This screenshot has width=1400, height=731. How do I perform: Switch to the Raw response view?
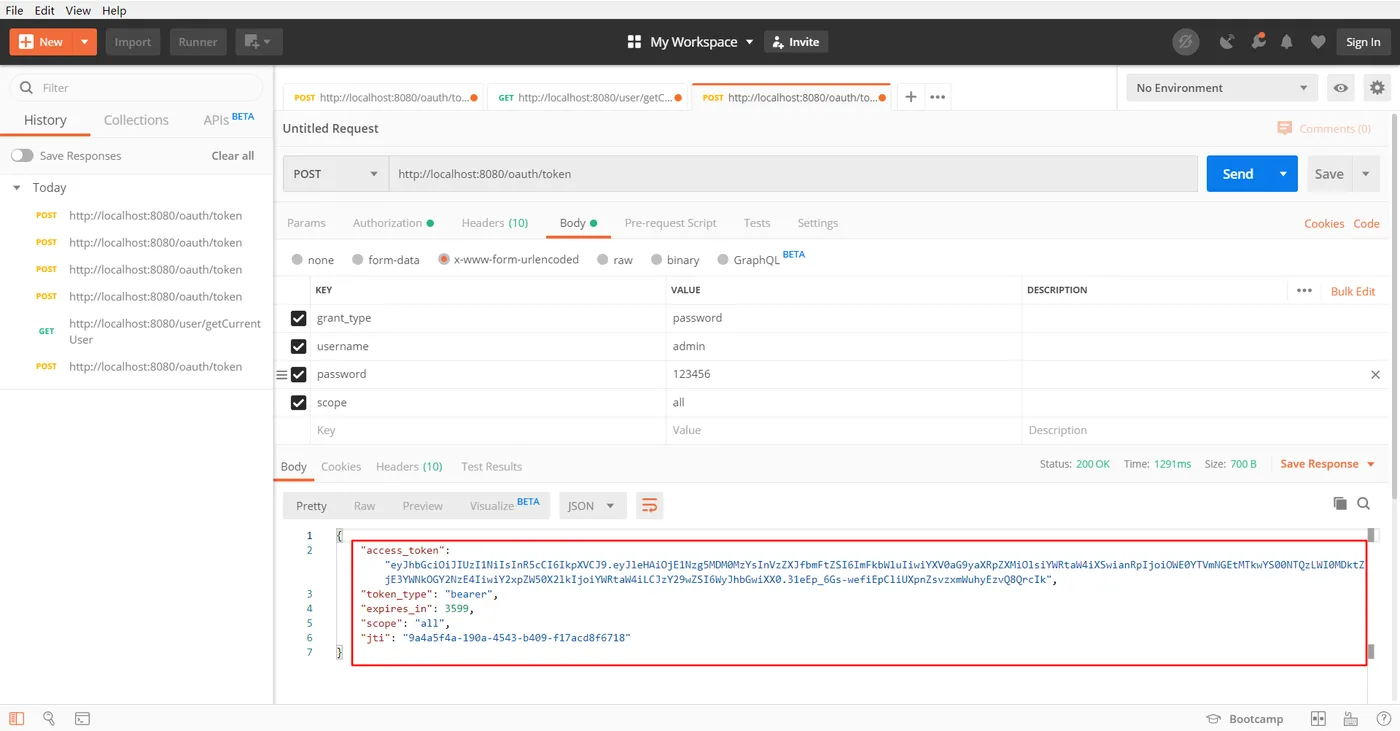pos(364,506)
